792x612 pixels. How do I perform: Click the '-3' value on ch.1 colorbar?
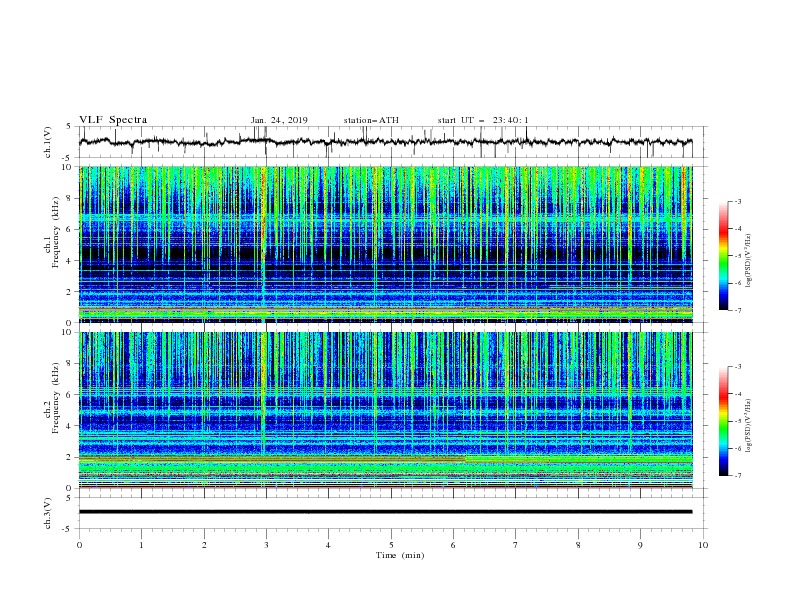click(x=737, y=201)
